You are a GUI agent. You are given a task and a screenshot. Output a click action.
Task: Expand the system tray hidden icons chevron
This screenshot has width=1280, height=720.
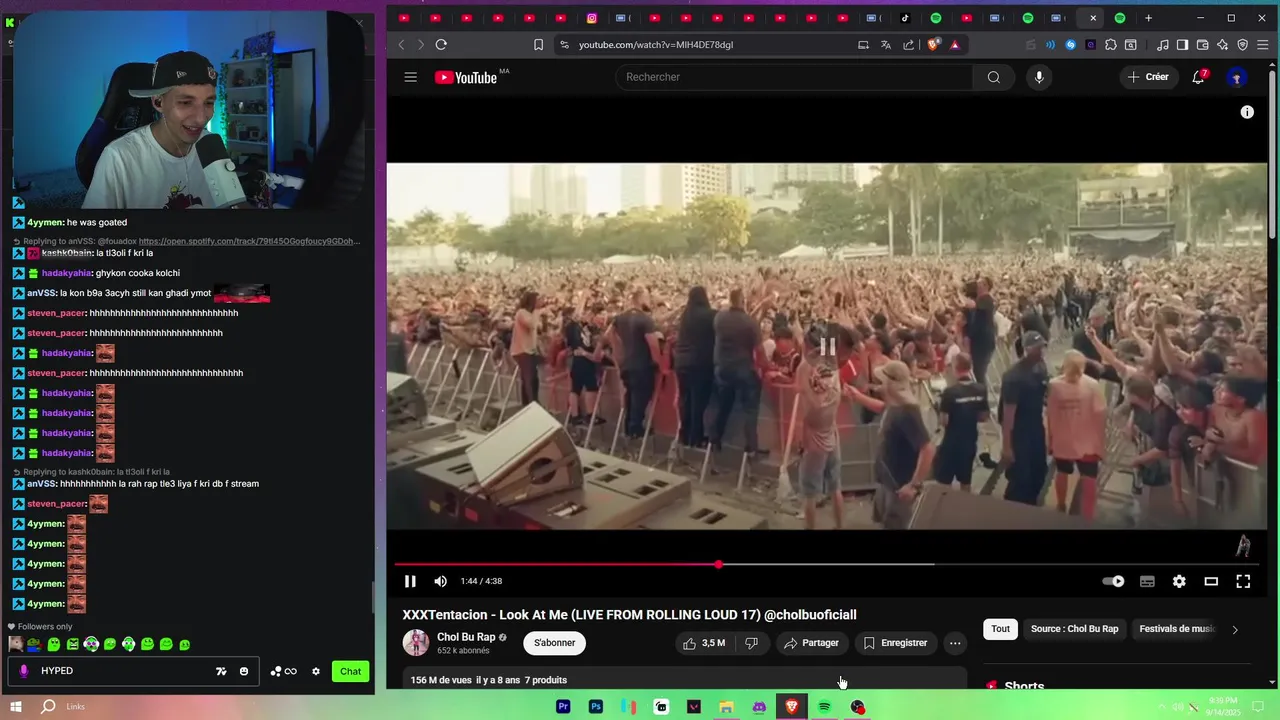coord(1164,707)
